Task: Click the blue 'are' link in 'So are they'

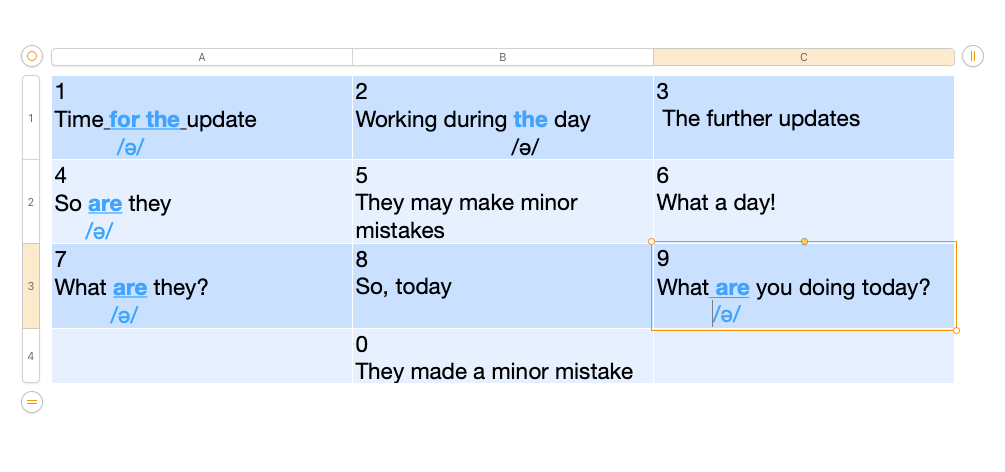Action: [105, 204]
